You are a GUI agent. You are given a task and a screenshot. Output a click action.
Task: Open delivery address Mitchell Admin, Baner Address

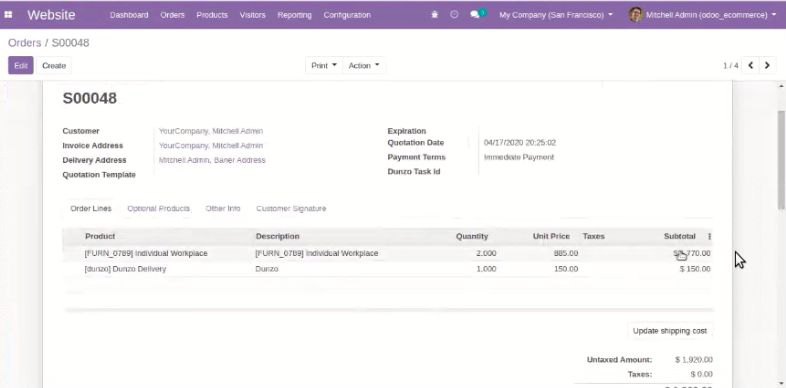tap(212, 160)
